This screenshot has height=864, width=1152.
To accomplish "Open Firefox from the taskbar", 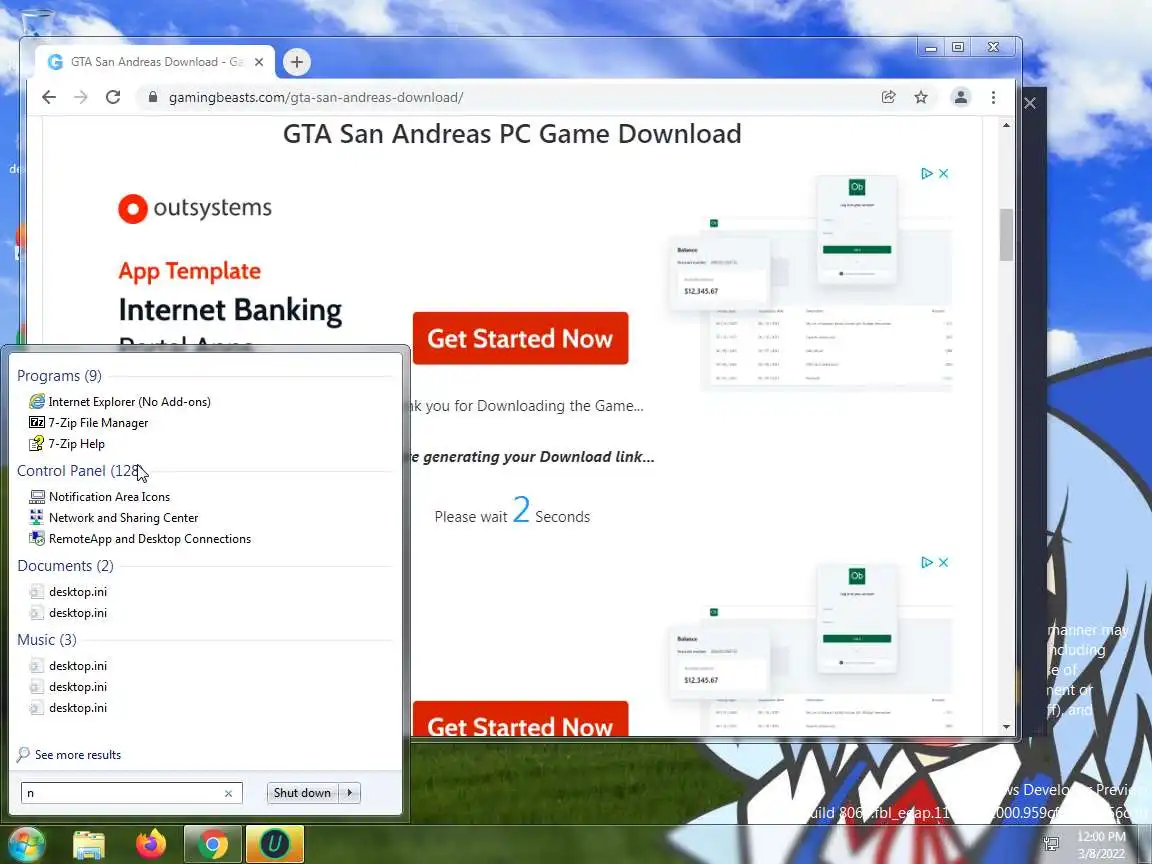I will tap(151, 844).
